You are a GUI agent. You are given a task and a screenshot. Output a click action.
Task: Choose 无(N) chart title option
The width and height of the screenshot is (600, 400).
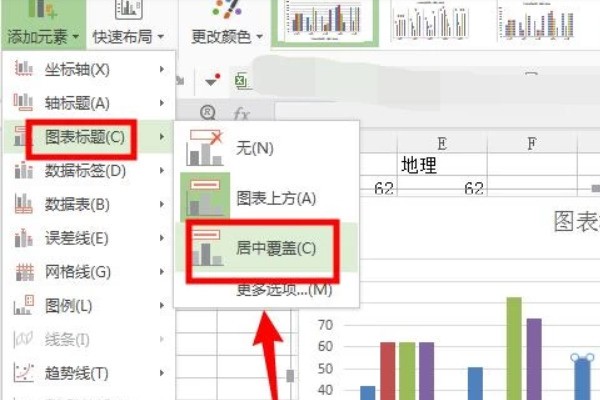click(x=266, y=148)
